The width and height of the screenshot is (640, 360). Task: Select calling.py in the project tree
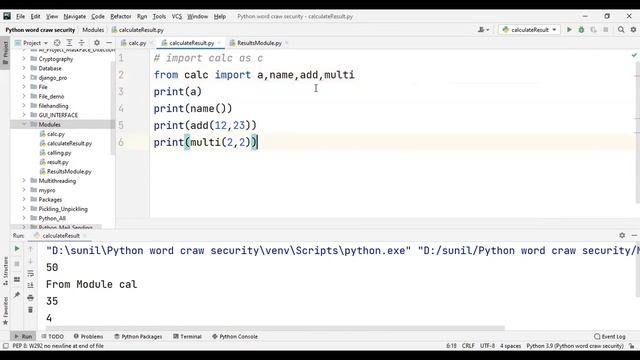tap(59, 153)
